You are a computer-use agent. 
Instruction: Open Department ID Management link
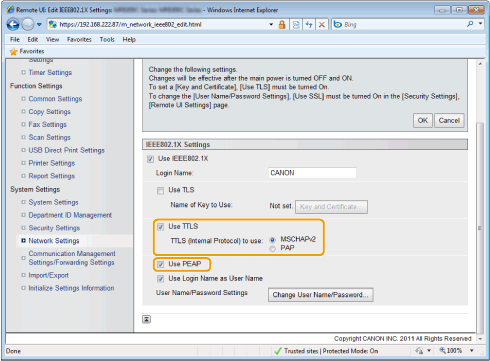pyautogui.click(x=70, y=215)
